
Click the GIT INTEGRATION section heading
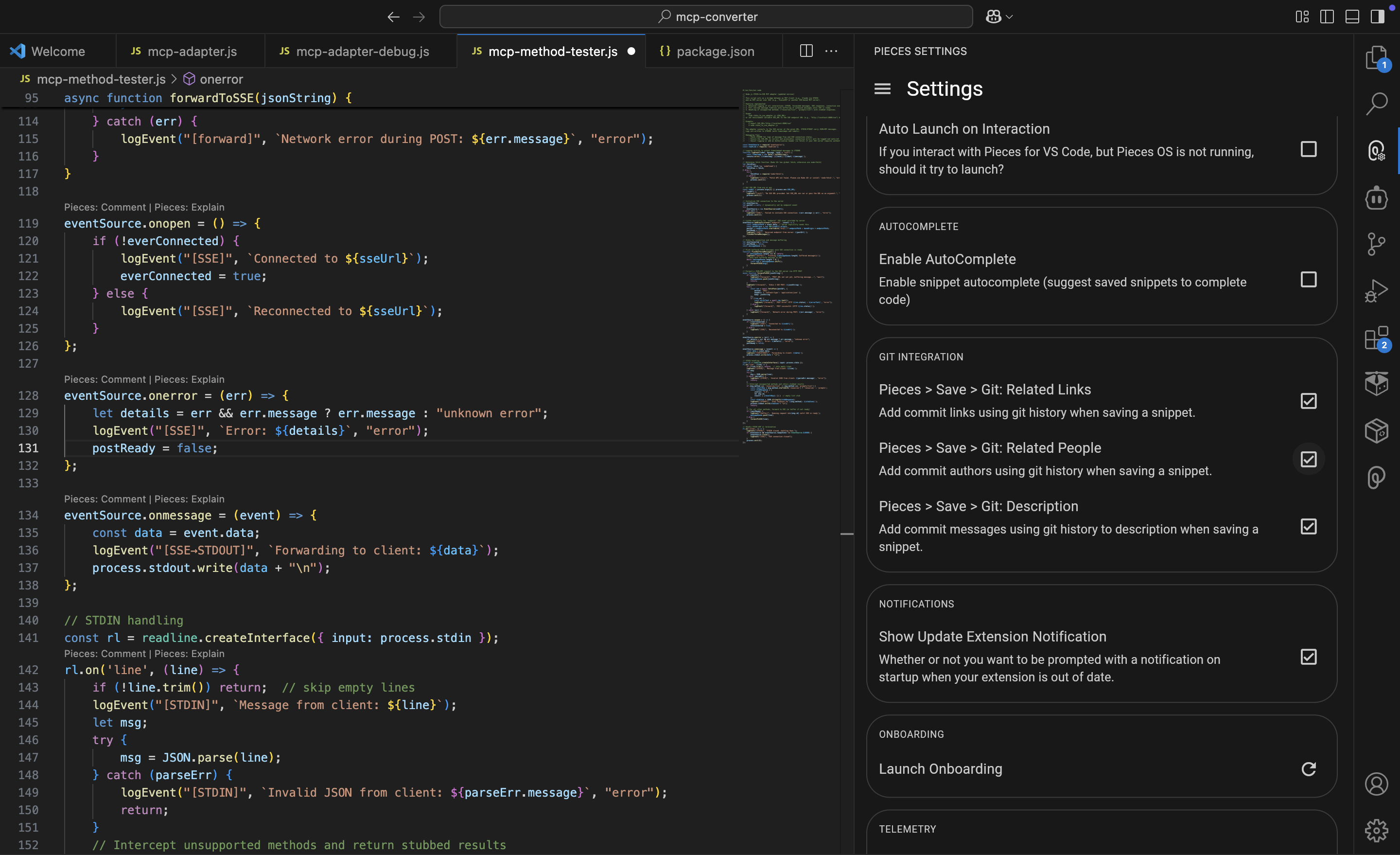pyautogui.click(x=921, y=357)
